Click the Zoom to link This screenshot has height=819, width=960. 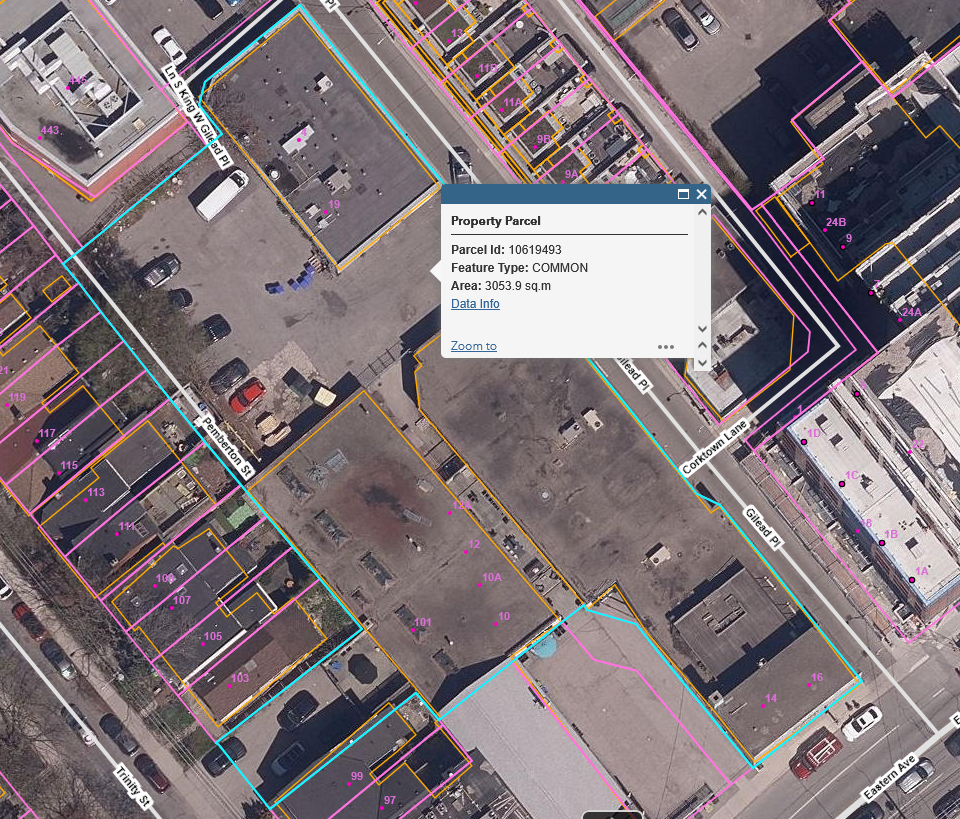(473, 346)
